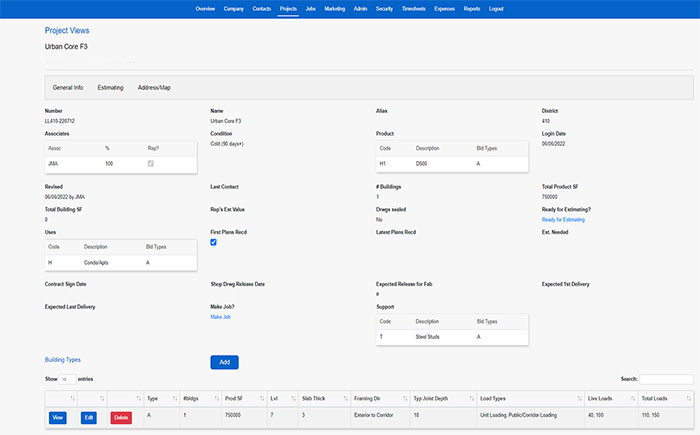The width and height of the screenshot is (700, 435).
Task: Focus the Search input field
Action: (666, 379)
